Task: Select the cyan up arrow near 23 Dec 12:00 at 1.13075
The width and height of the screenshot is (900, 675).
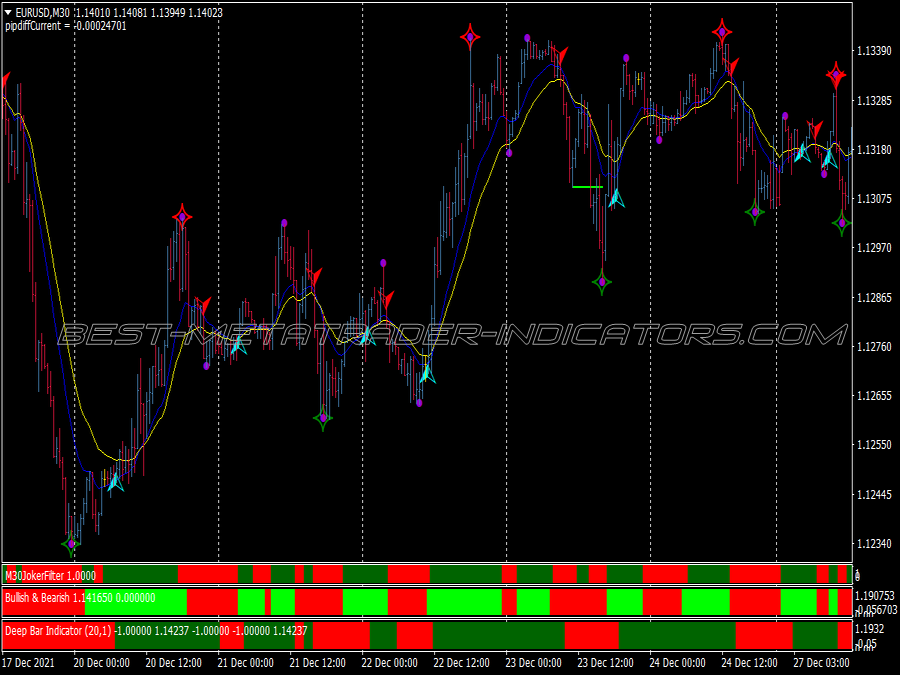Action: [616, 199]
